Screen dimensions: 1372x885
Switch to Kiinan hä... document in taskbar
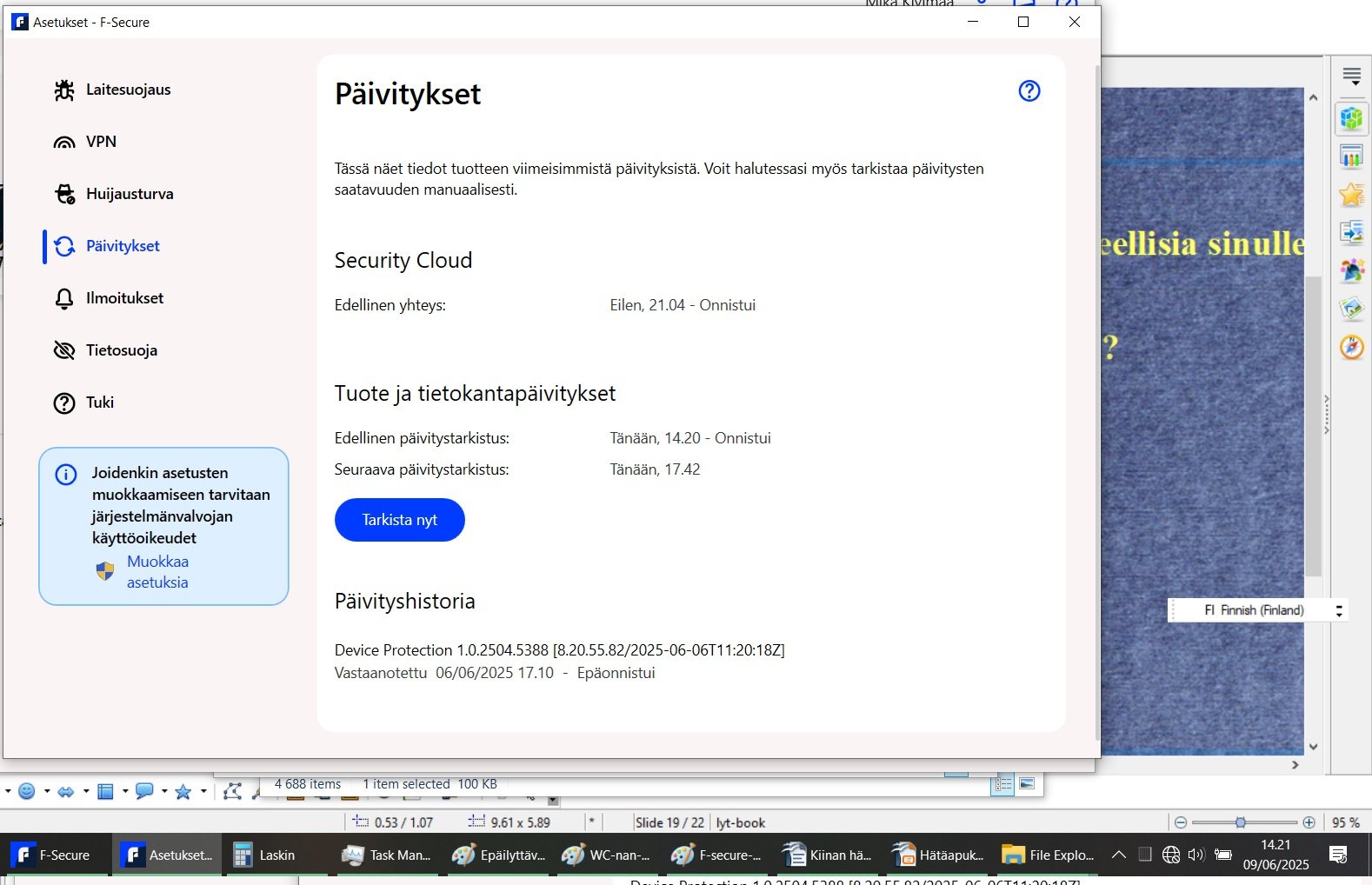tap(827, 855)
